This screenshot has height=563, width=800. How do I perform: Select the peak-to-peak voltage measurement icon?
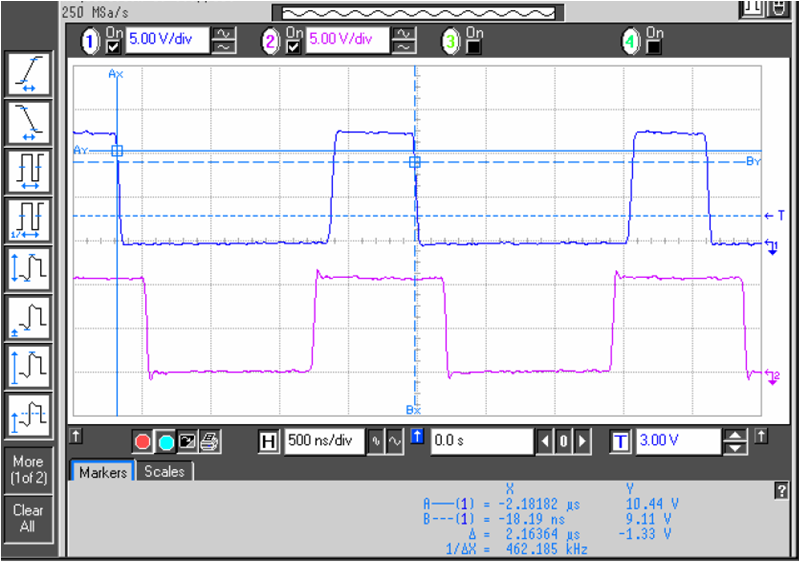pos(29,269)
